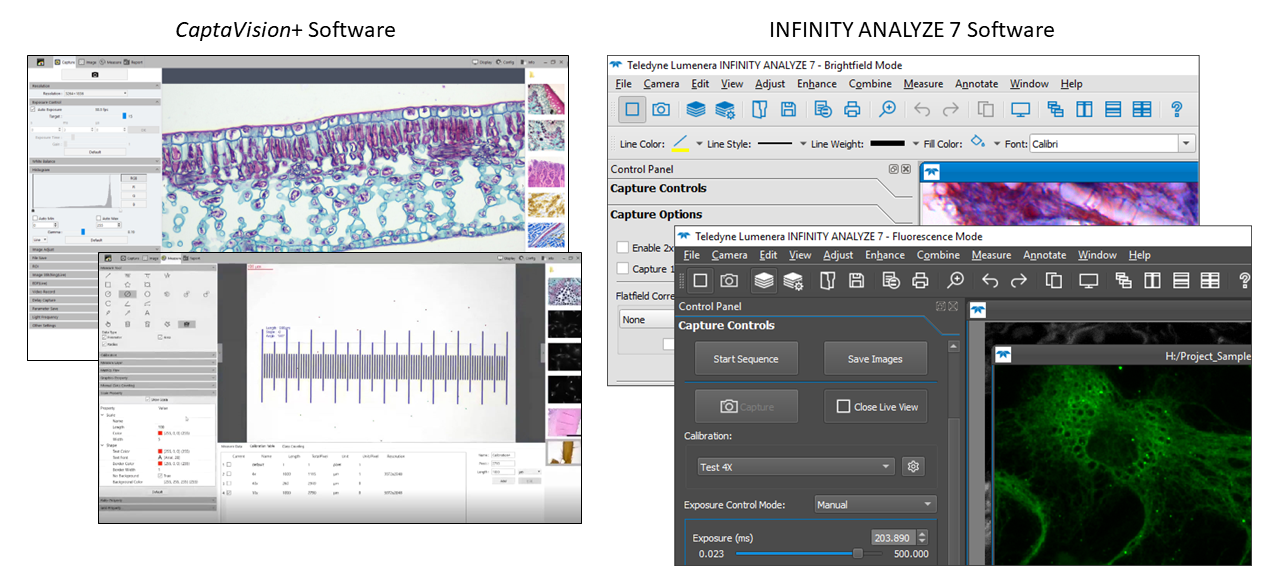Click the layers-with-gear icon in Fluorescence toolbar
Image resolution: width=1278 pixels, height=584 pixels.
coord(793,281)
